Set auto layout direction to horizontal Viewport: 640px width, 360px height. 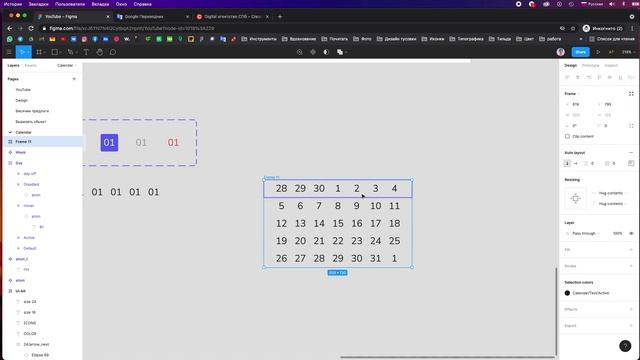coord(576,163)
